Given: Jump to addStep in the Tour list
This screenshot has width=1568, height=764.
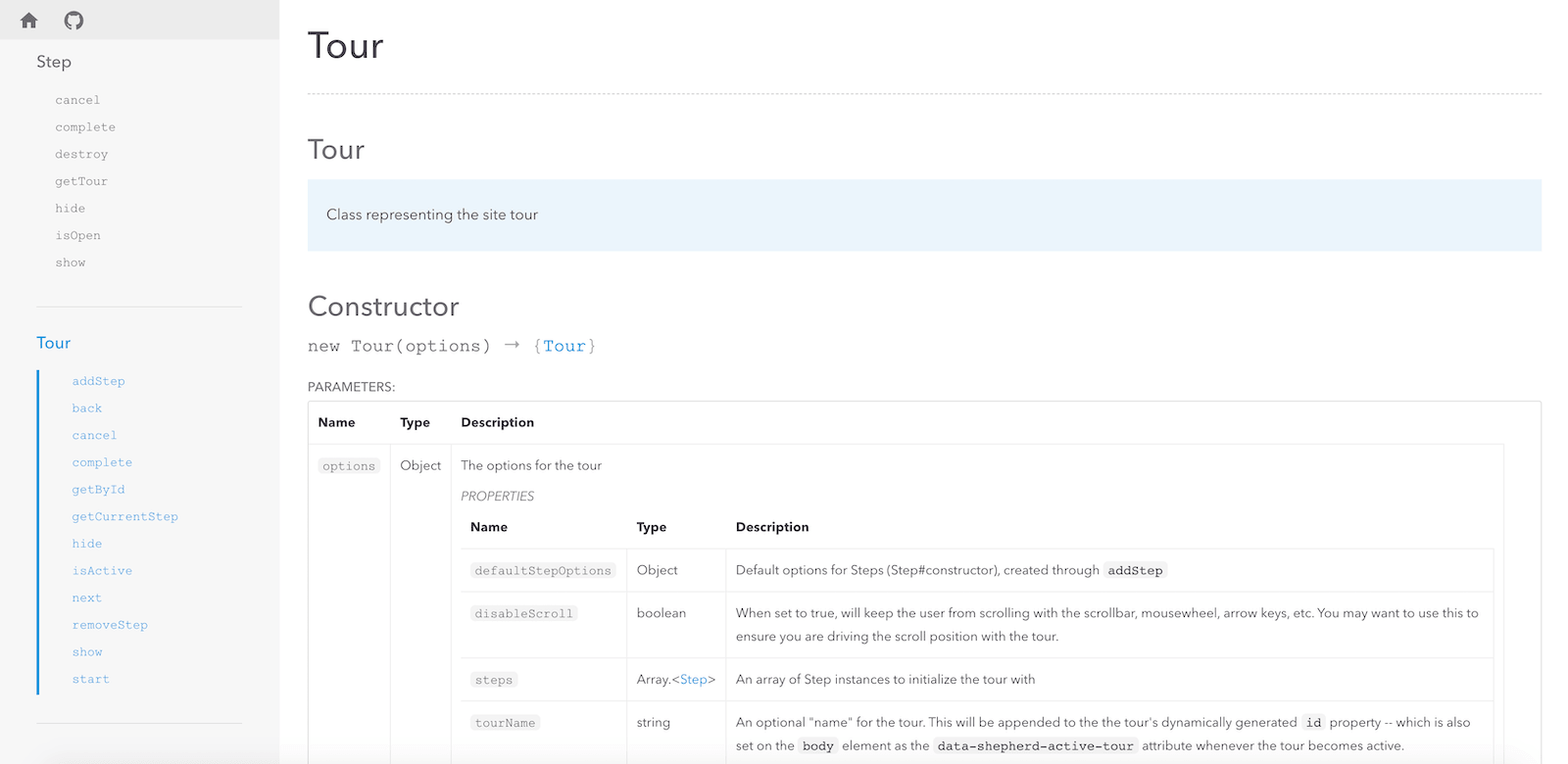Looking at the screenshot, I should point(98,381).
